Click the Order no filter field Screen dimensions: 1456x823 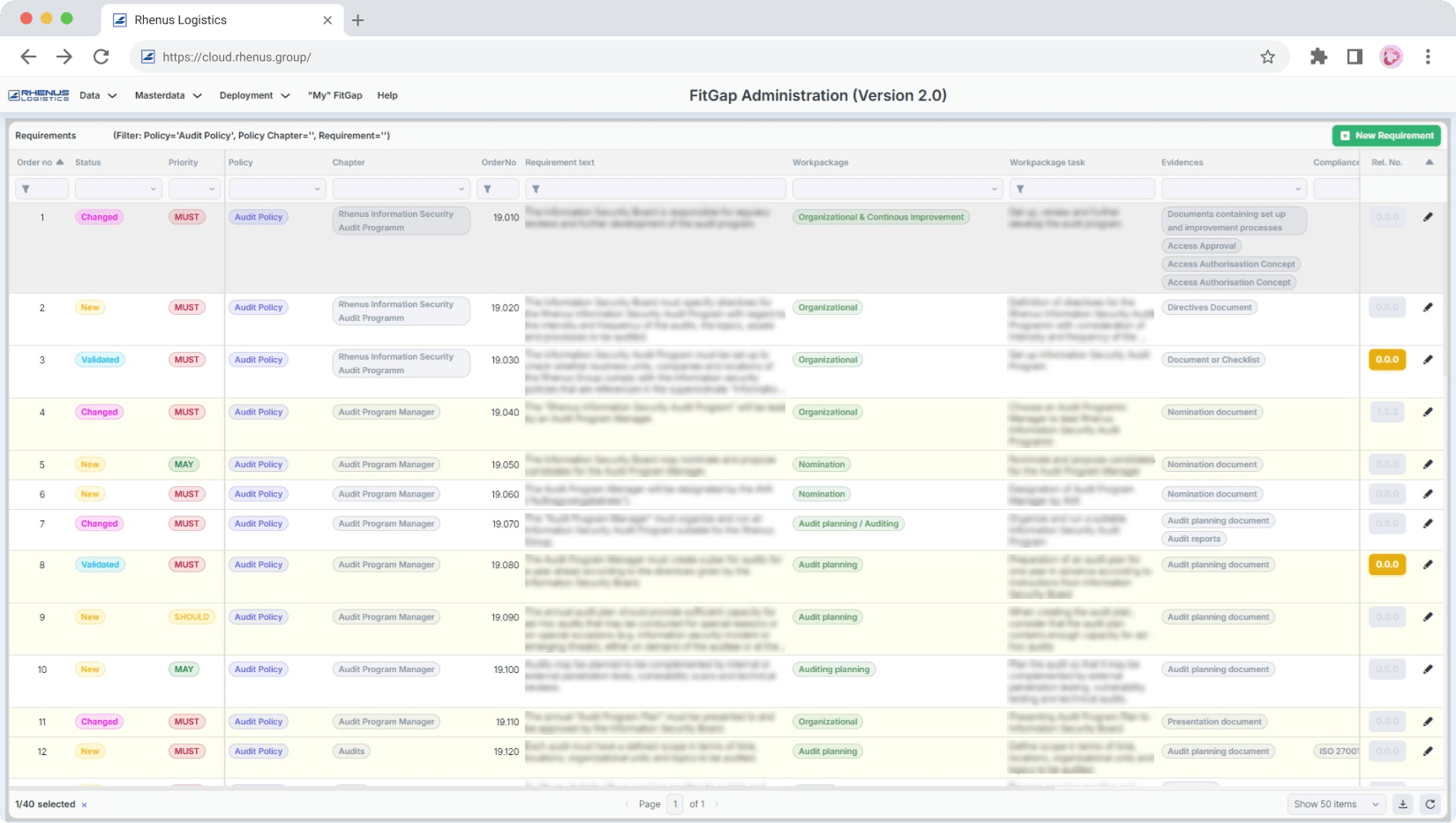(x=41, y=189)
